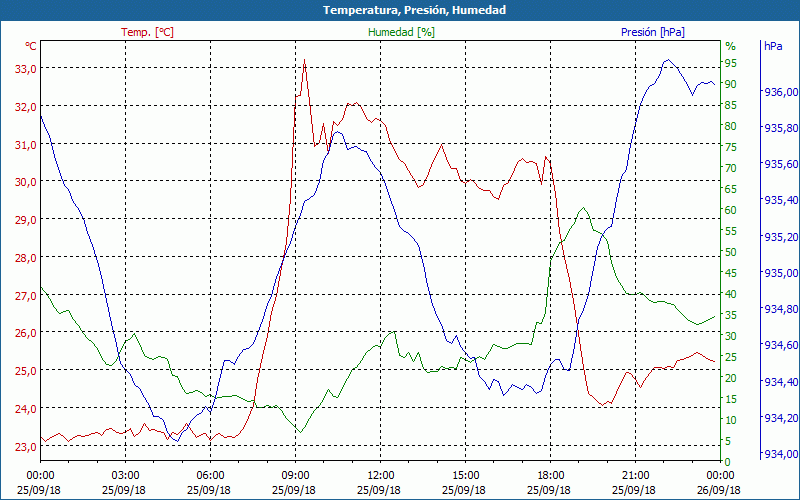Click the 936,00 pressure axis value
The width and height of the screenshot is (800, 500).
click(779, 92)
